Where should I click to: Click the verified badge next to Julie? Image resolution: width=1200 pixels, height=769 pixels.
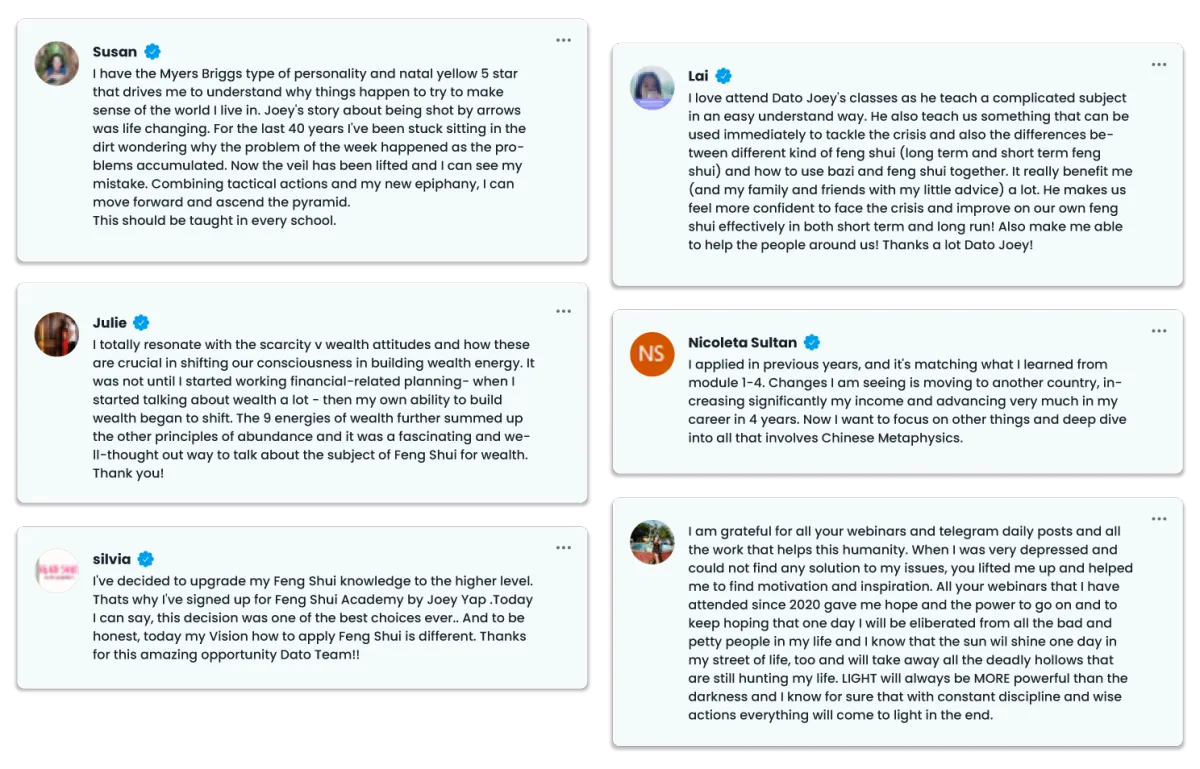(142, 323)
